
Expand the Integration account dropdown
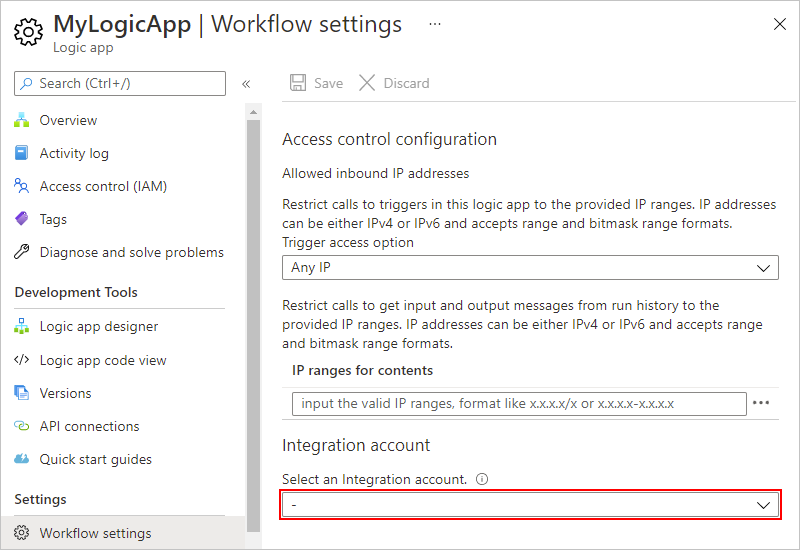click(x=530, y=505)
